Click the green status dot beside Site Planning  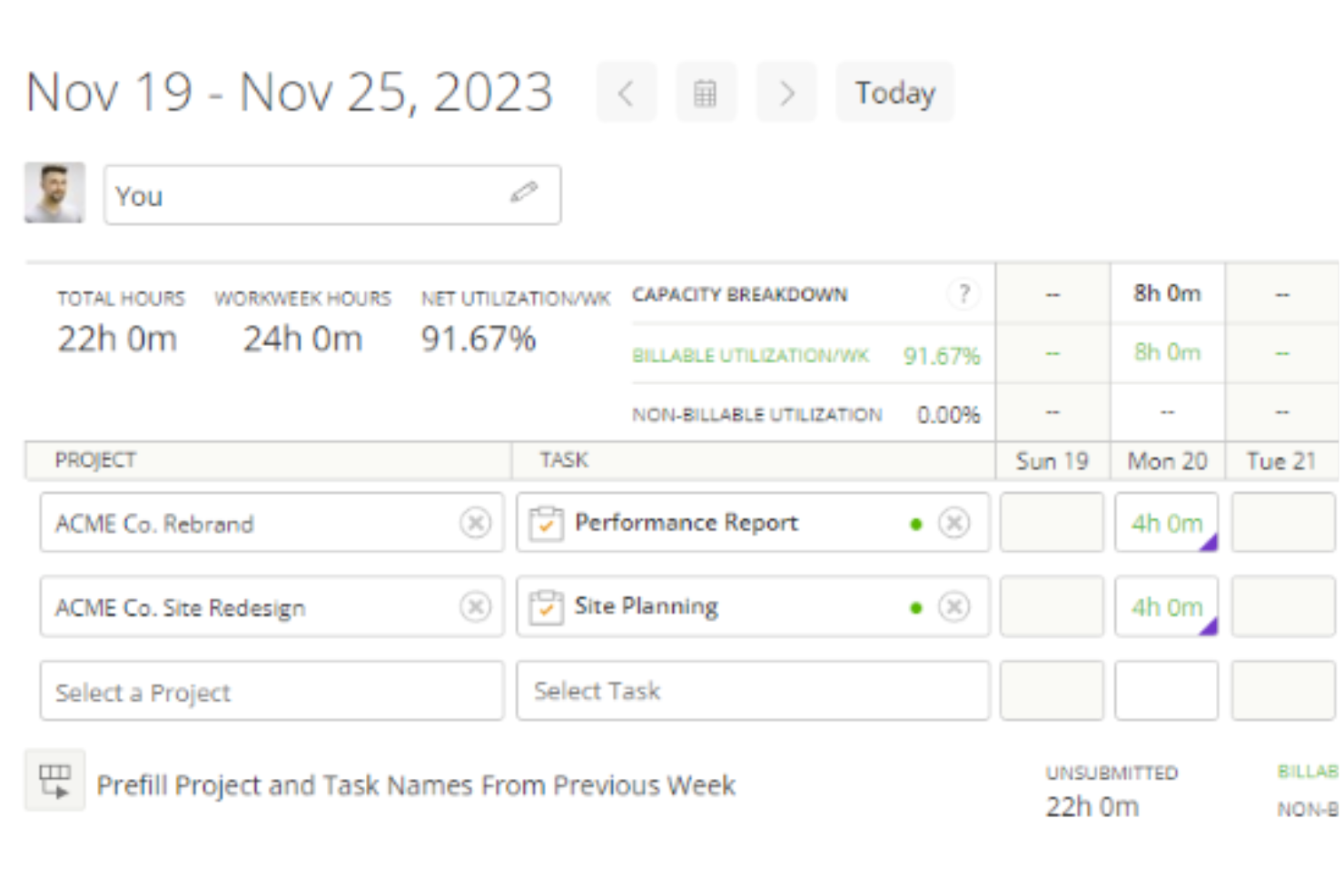(916, 606)
